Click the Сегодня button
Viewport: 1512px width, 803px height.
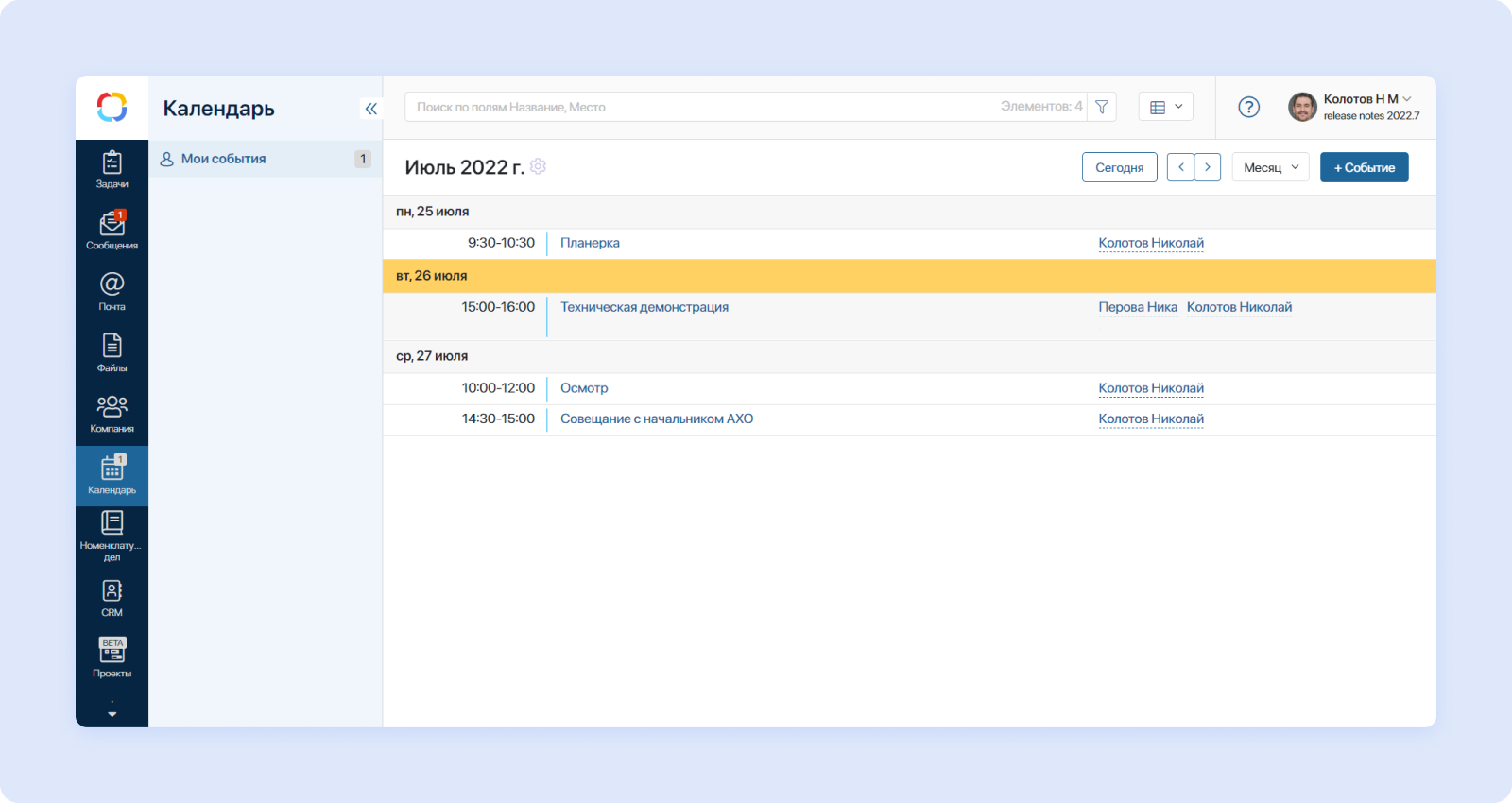[1119, 167]
